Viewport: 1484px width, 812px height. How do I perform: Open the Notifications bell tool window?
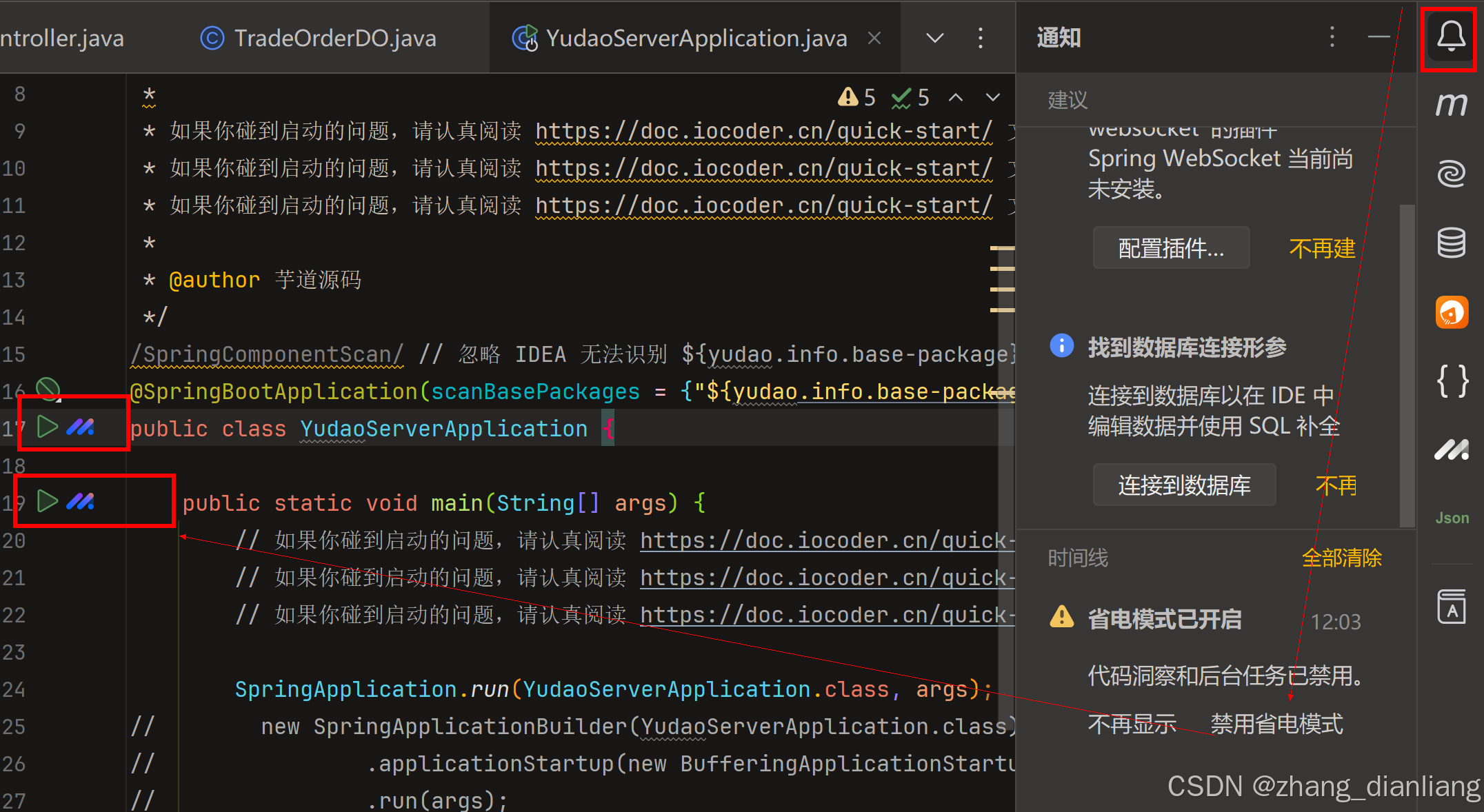click(1451, 36)
